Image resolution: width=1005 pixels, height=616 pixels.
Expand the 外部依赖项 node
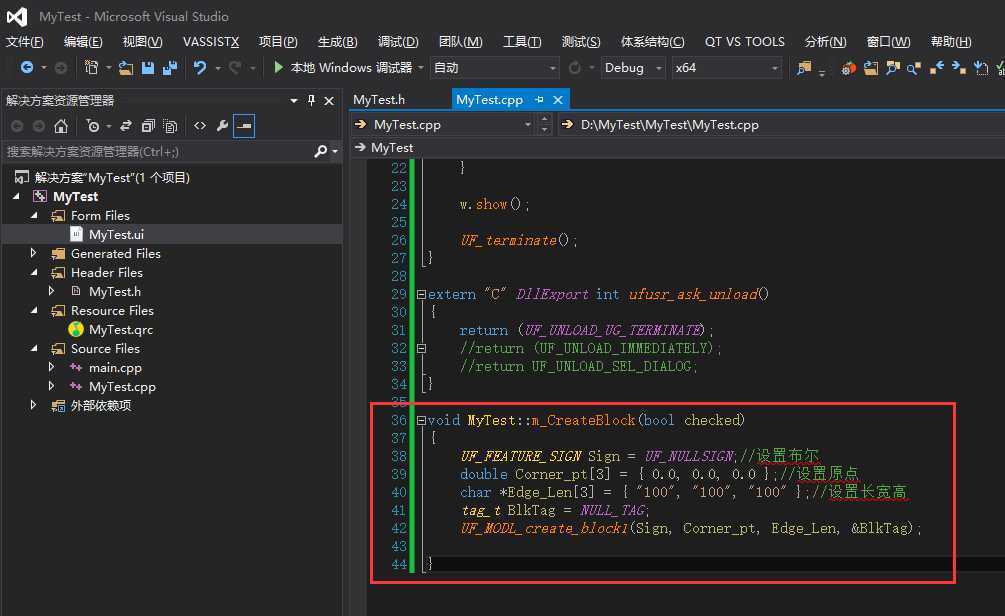tap(34, 405)
